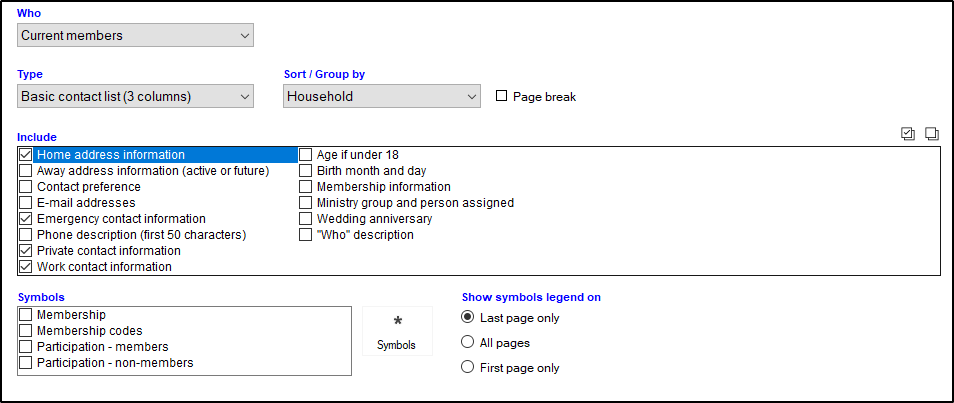Check E-mail addresses option
Screen dimensions: 954x403
[x=26, y=203]
